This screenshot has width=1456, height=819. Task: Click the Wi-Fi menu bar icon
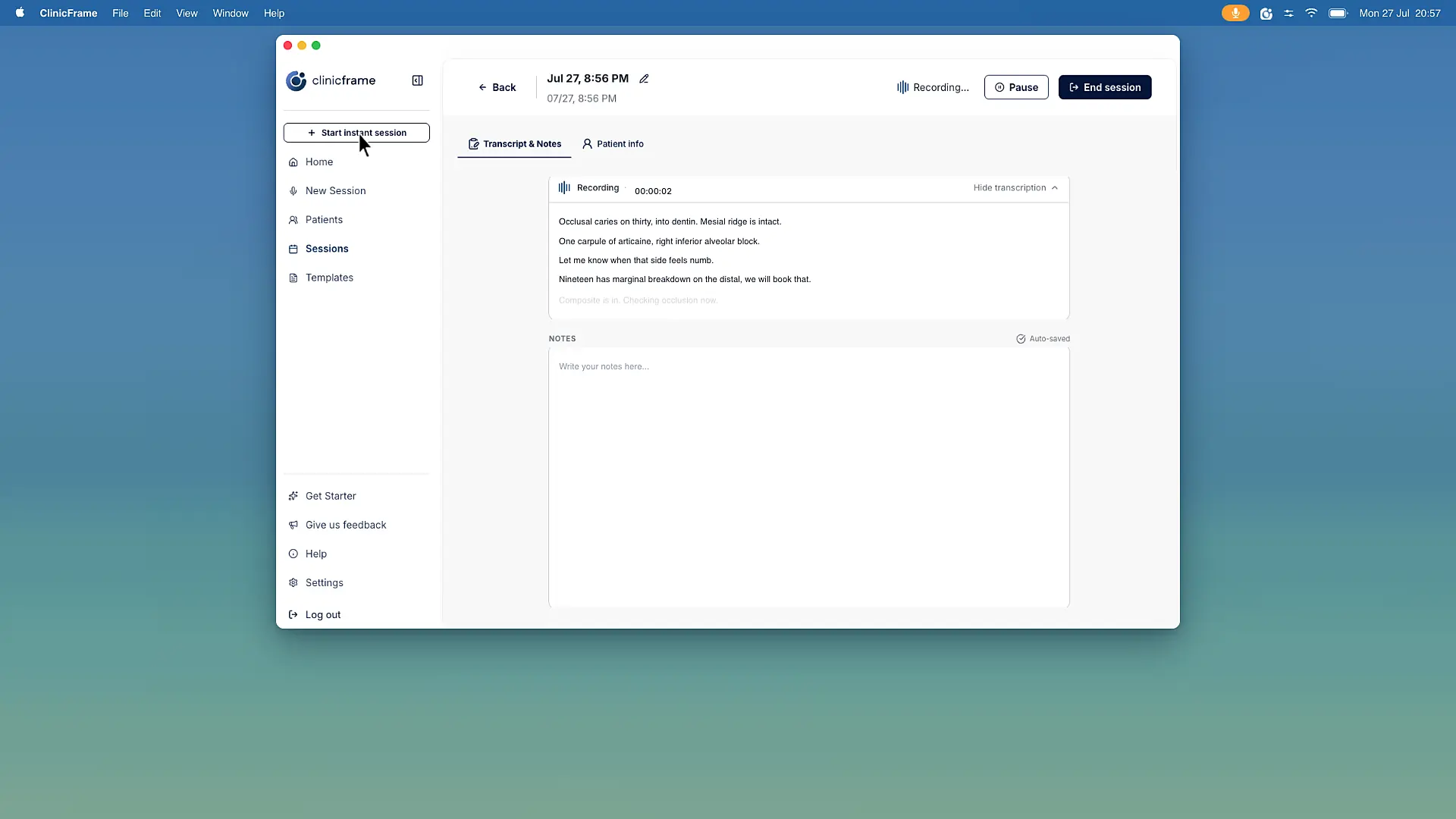click(x=1311, y=13)
